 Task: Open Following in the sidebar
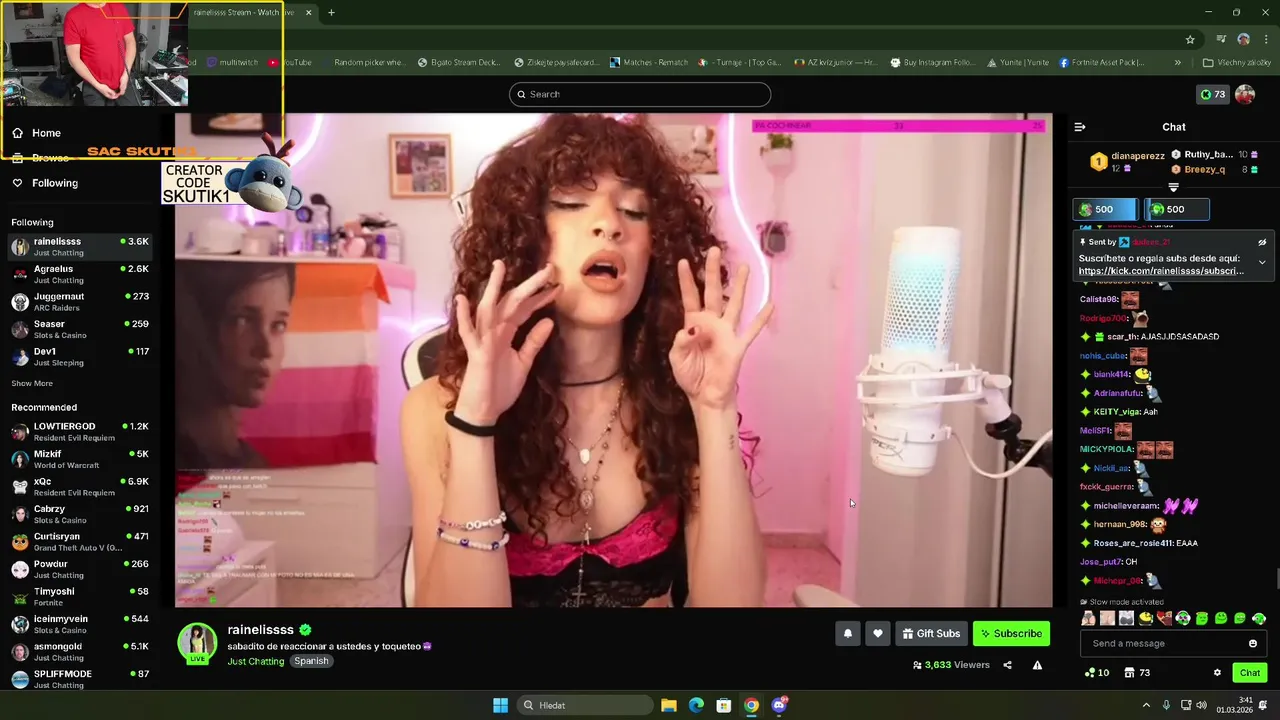[x=55, y=183]
